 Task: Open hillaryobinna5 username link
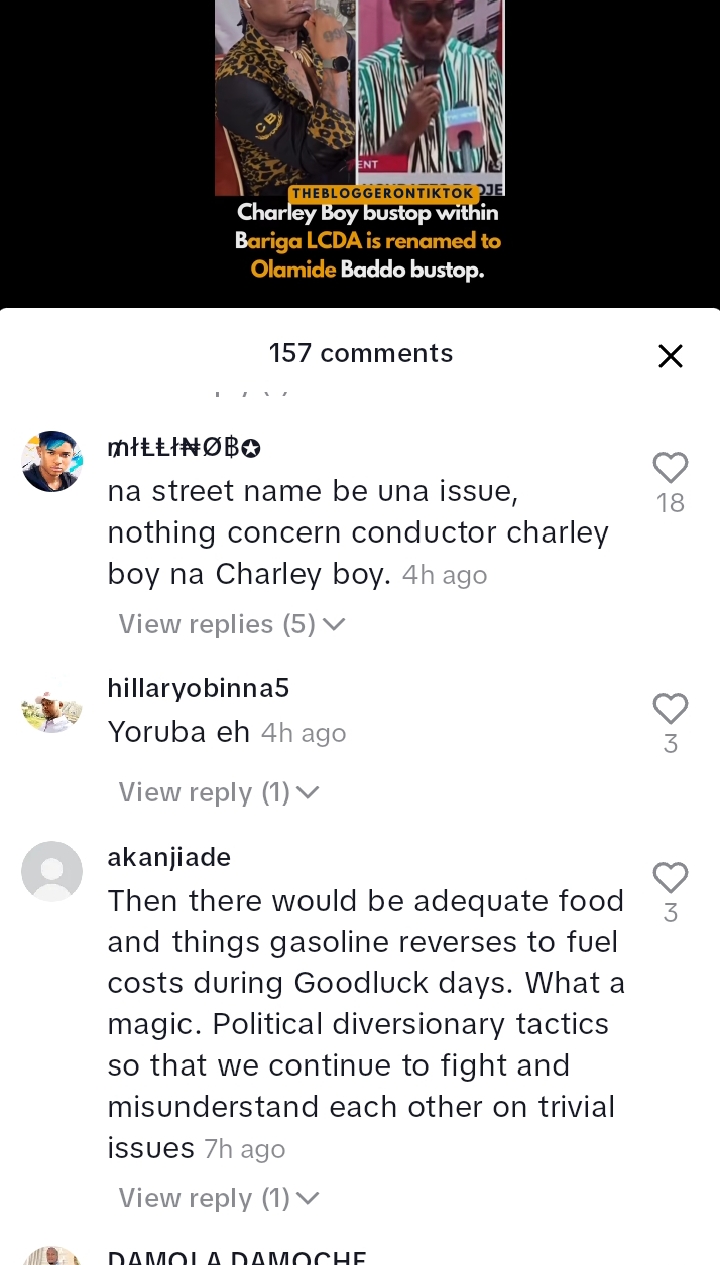[x=198, y=688]
